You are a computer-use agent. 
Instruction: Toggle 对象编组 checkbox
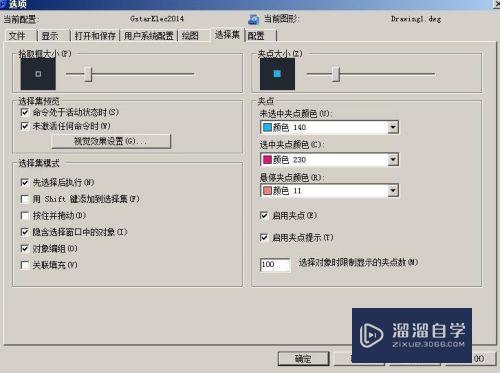[25, 248]
